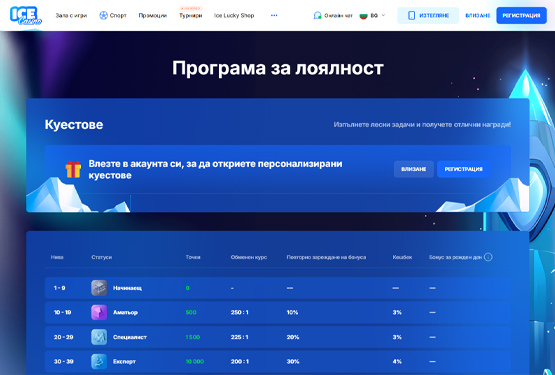This screenshot has width=555, height=375.
Task: Click the Специалист status badge icon
Action: 99,337
